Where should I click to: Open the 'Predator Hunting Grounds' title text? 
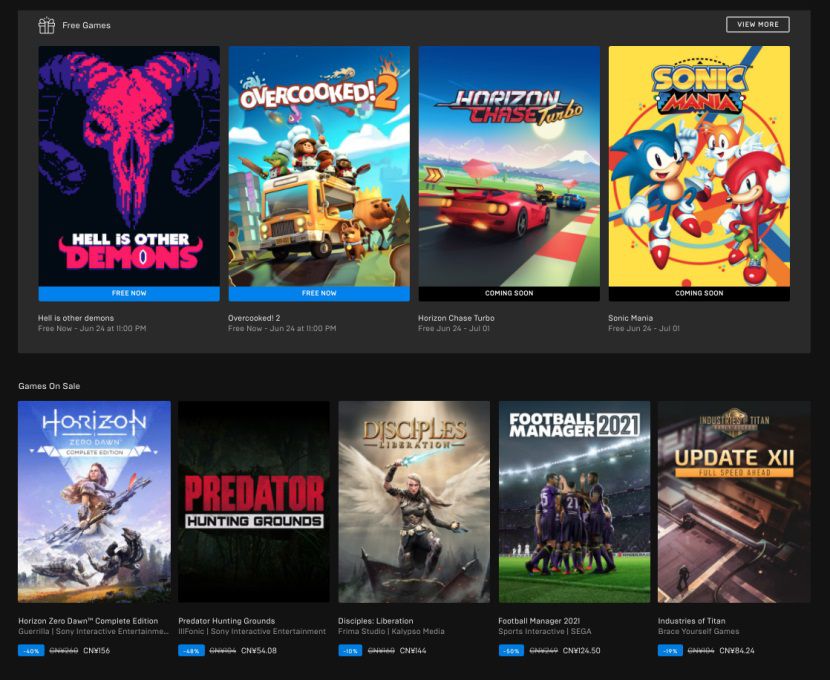tap(227, 621)
